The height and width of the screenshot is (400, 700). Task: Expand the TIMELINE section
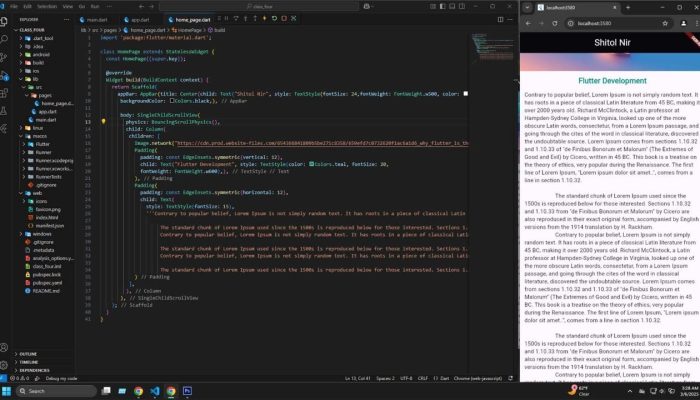click(x=29, y=362)
